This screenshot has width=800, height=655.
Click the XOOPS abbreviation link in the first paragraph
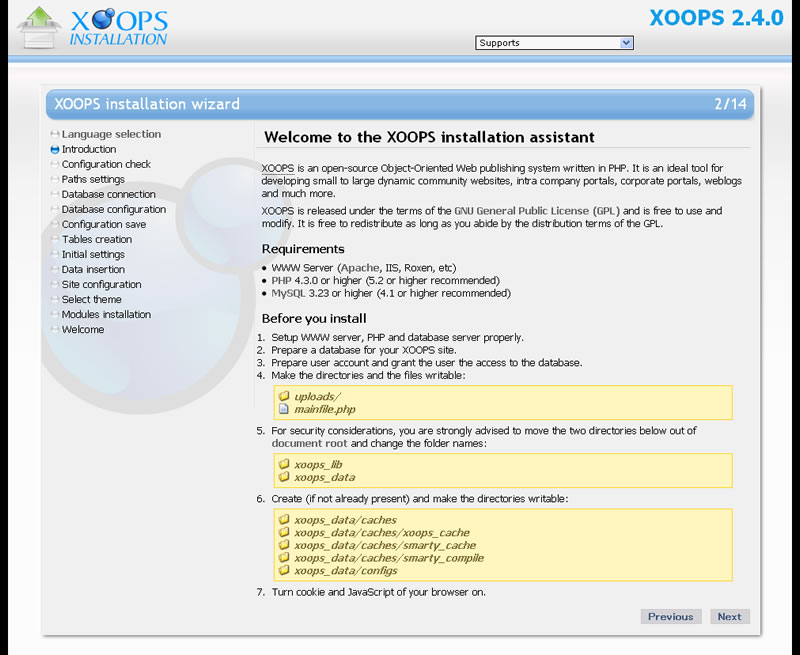click(278, 168)
